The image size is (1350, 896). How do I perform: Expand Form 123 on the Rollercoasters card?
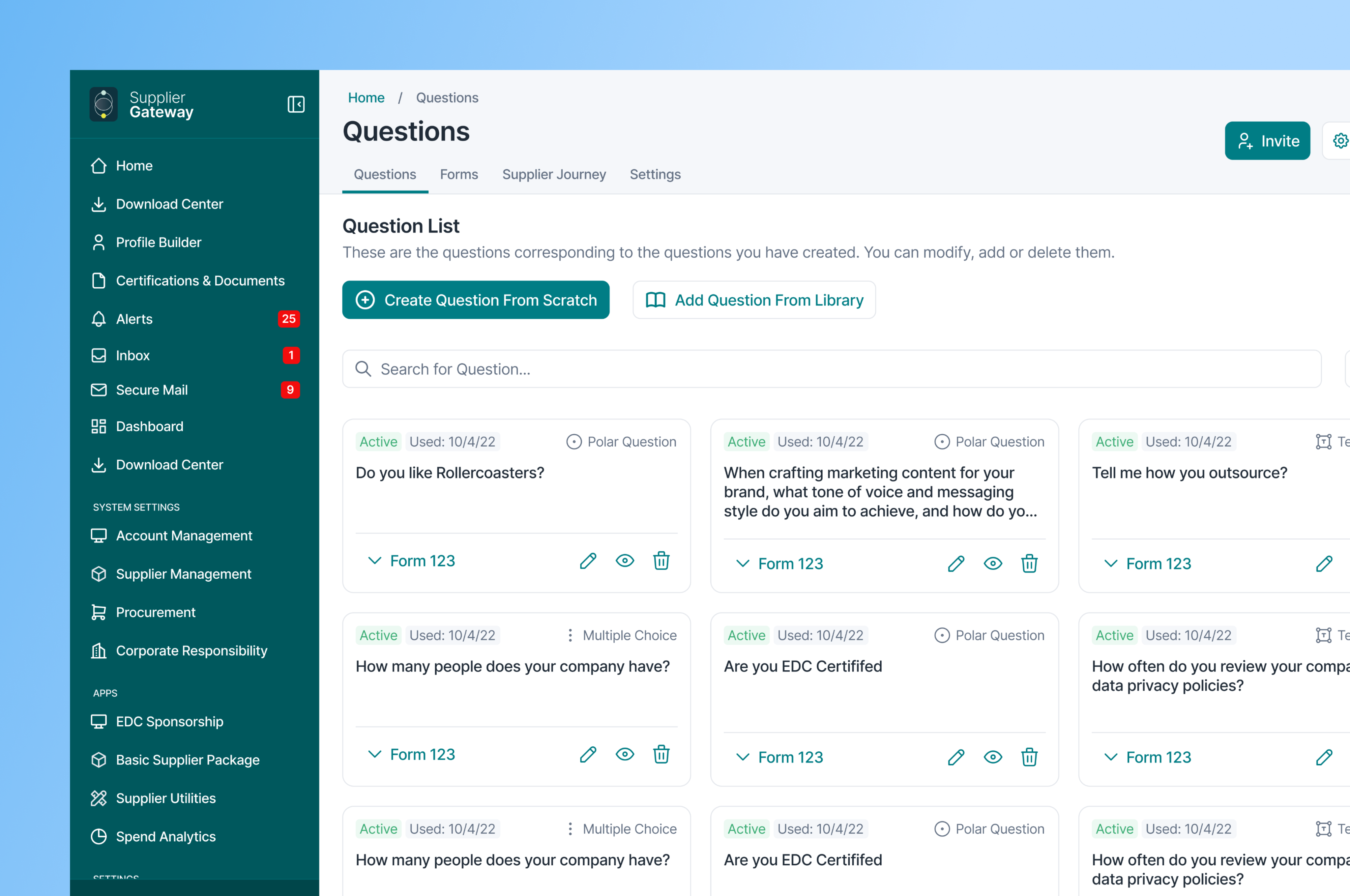click(412, 561)
